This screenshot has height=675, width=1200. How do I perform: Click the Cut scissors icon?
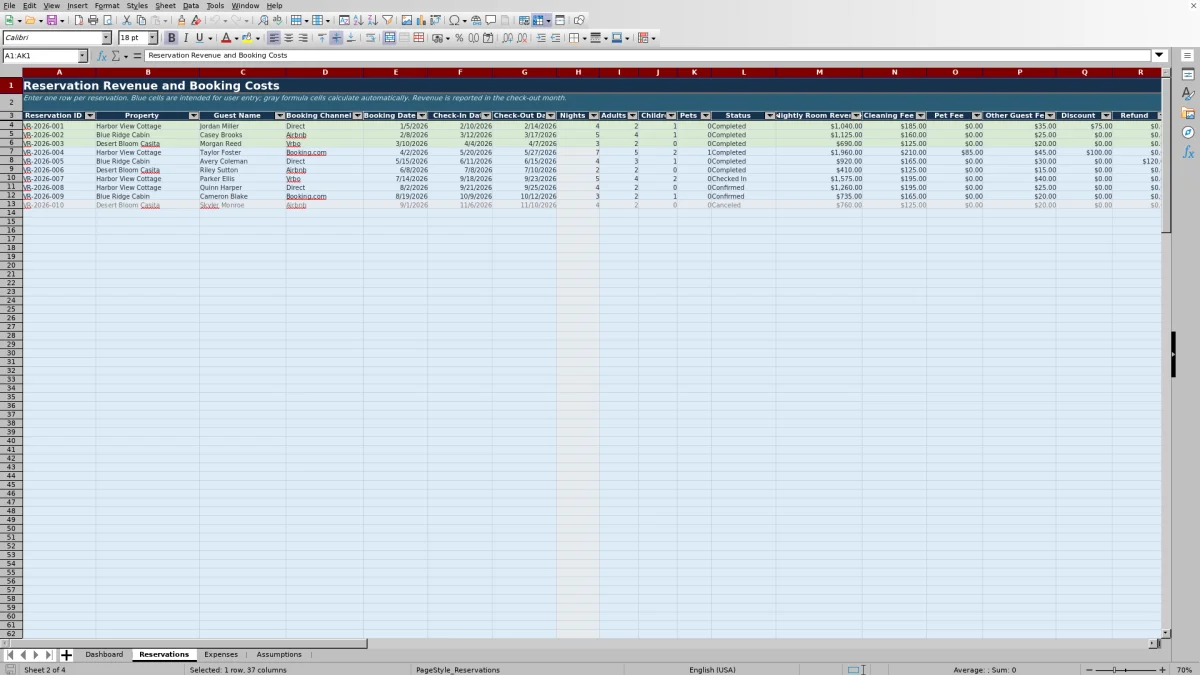[x=126, y=20]
